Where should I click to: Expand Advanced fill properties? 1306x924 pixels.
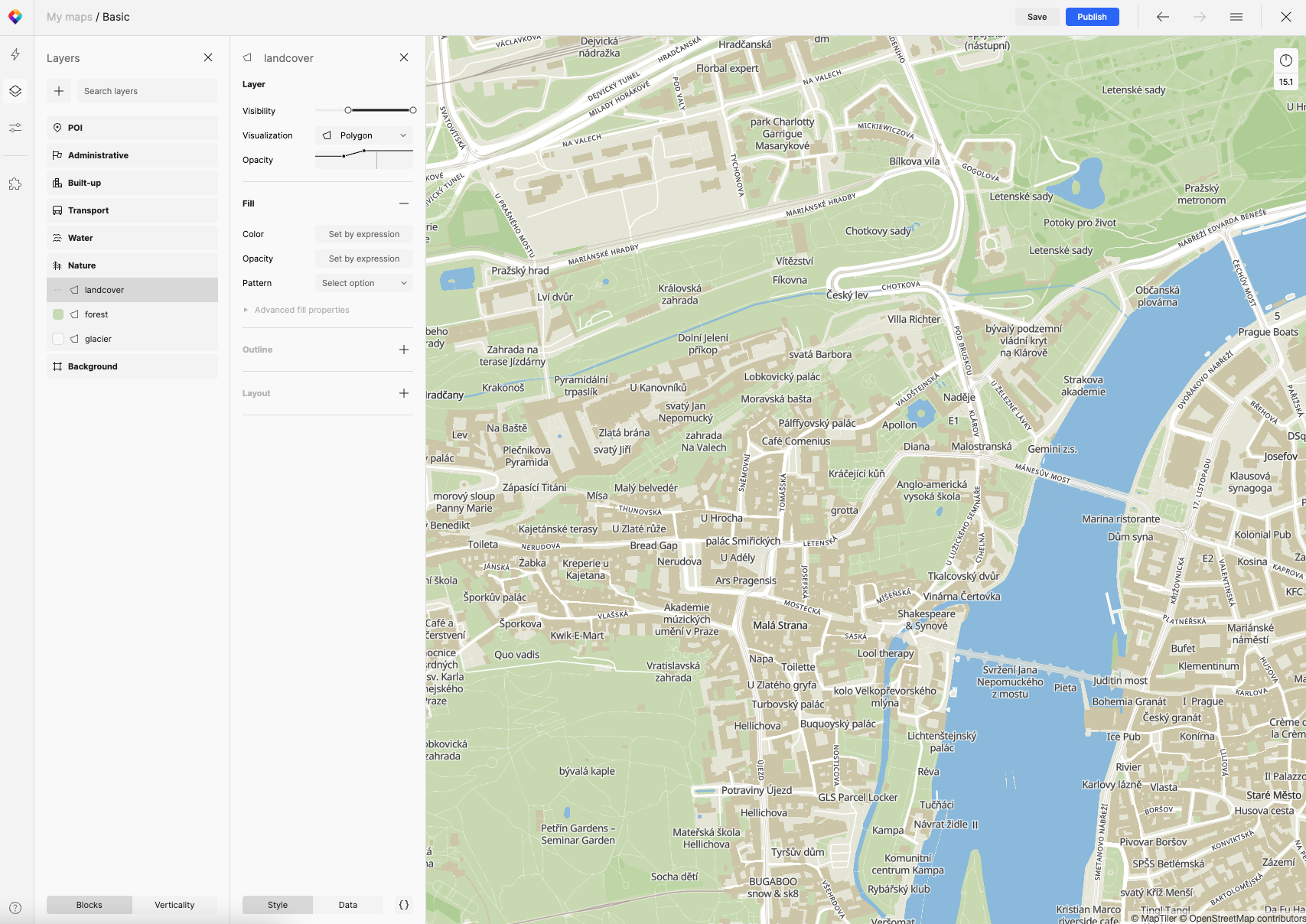(x=301, y=310)
